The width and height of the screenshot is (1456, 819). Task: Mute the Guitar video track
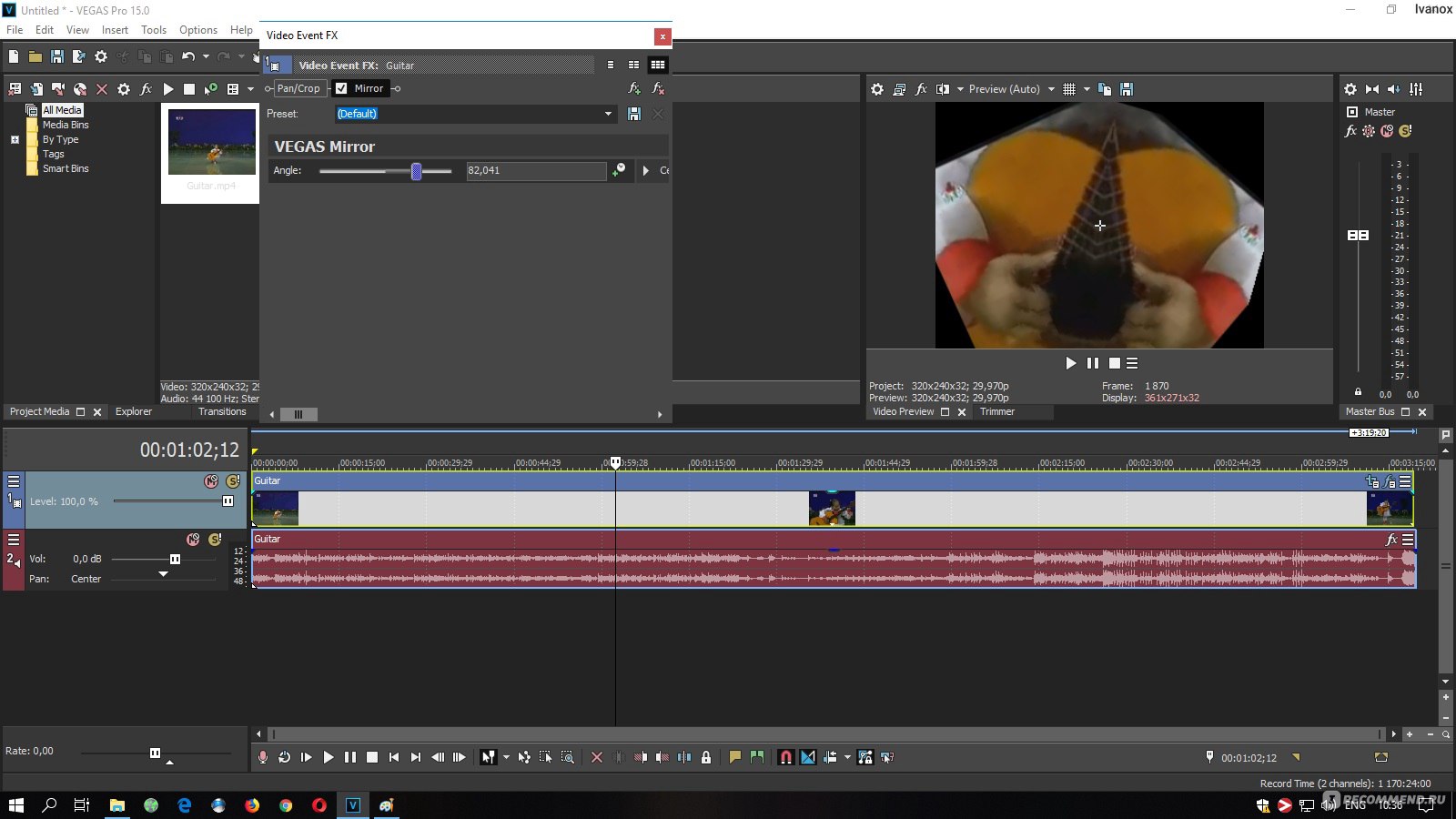point(211,481)
